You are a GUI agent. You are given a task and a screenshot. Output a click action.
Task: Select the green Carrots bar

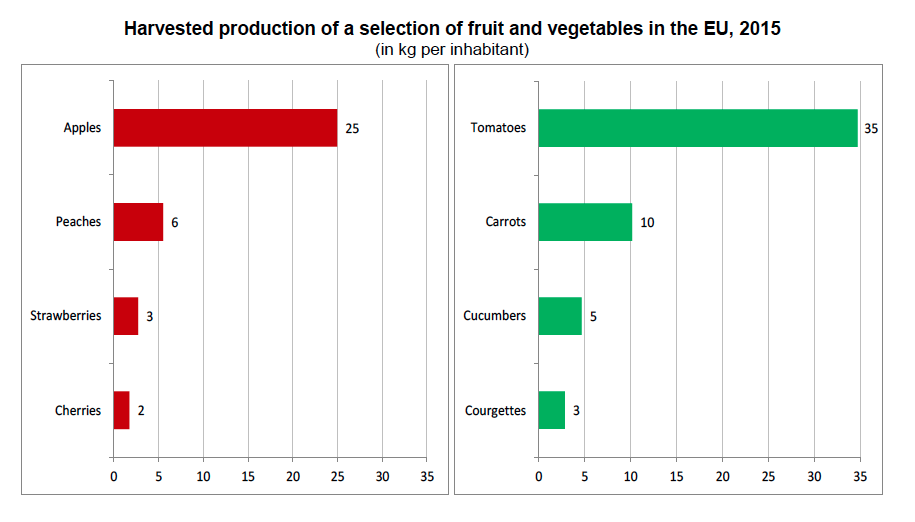click(585, 221)
